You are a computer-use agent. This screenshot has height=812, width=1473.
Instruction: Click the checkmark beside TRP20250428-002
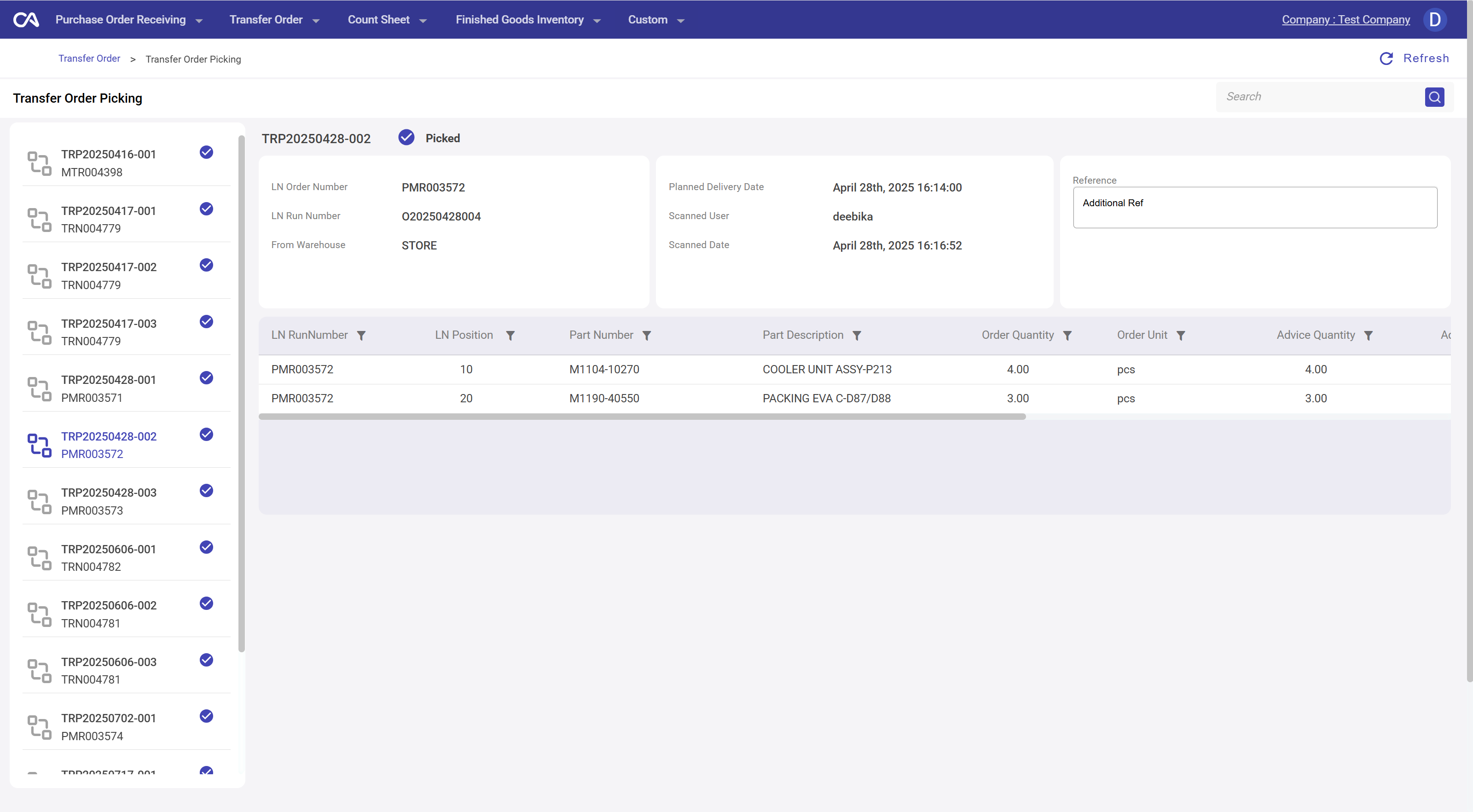point(206,435)
